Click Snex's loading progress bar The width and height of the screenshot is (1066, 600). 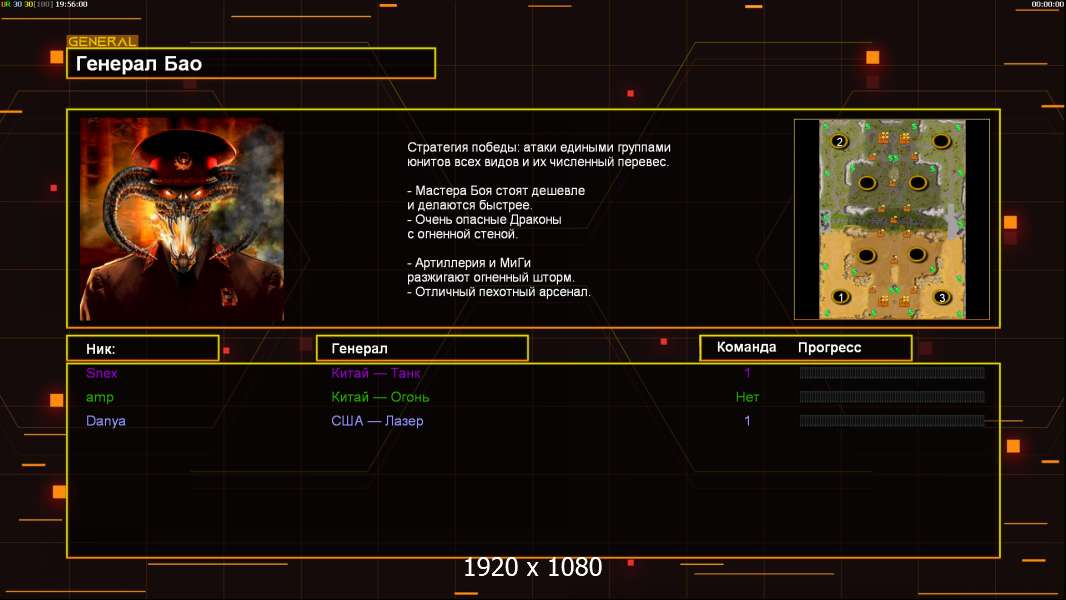892,372
